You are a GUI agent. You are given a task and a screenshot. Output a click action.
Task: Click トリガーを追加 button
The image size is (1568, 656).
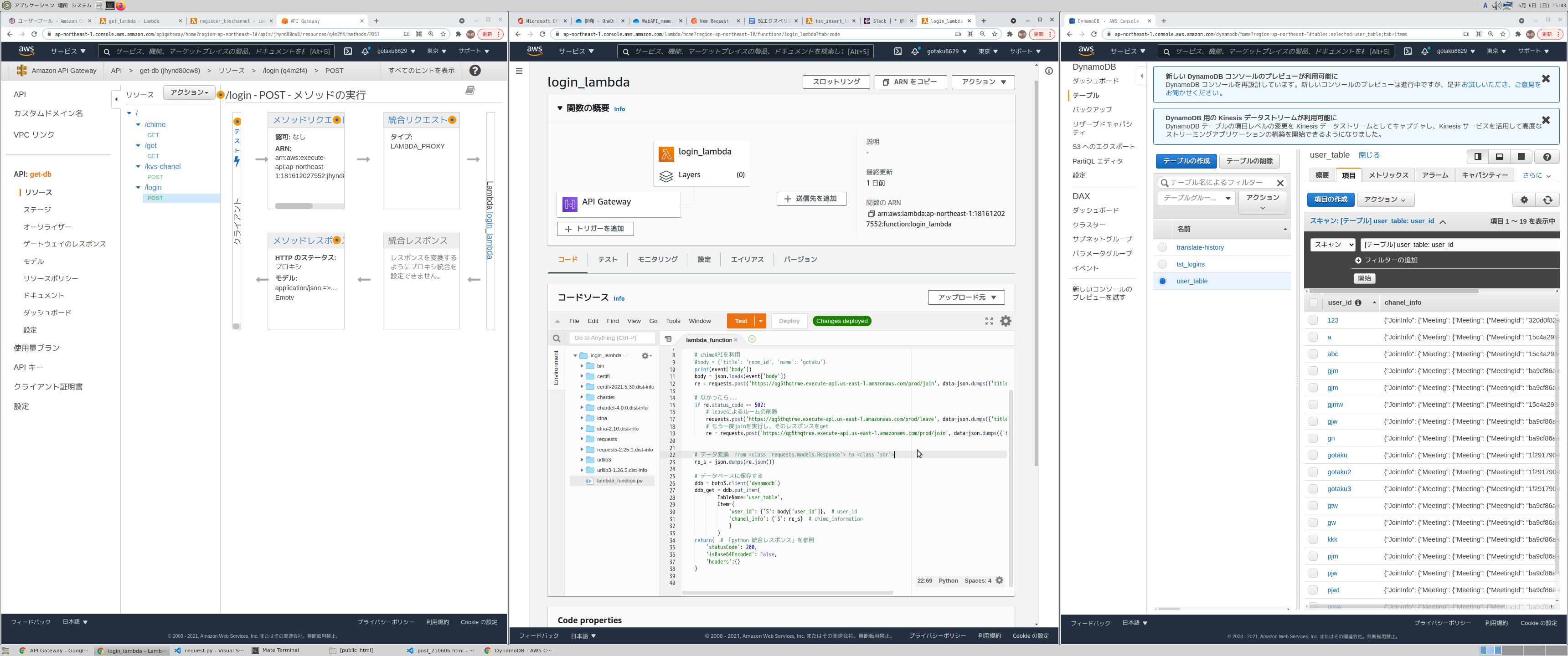595,229
